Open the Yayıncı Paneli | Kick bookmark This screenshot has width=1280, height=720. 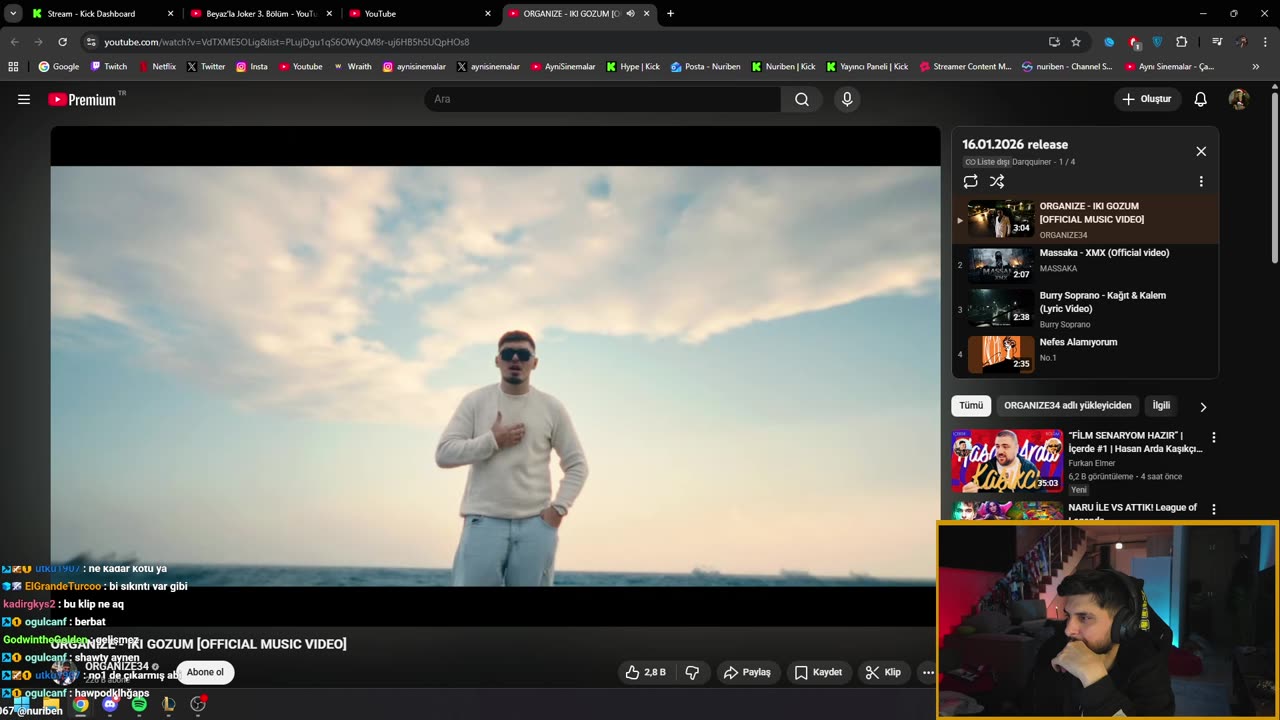[x=867, y=67]
